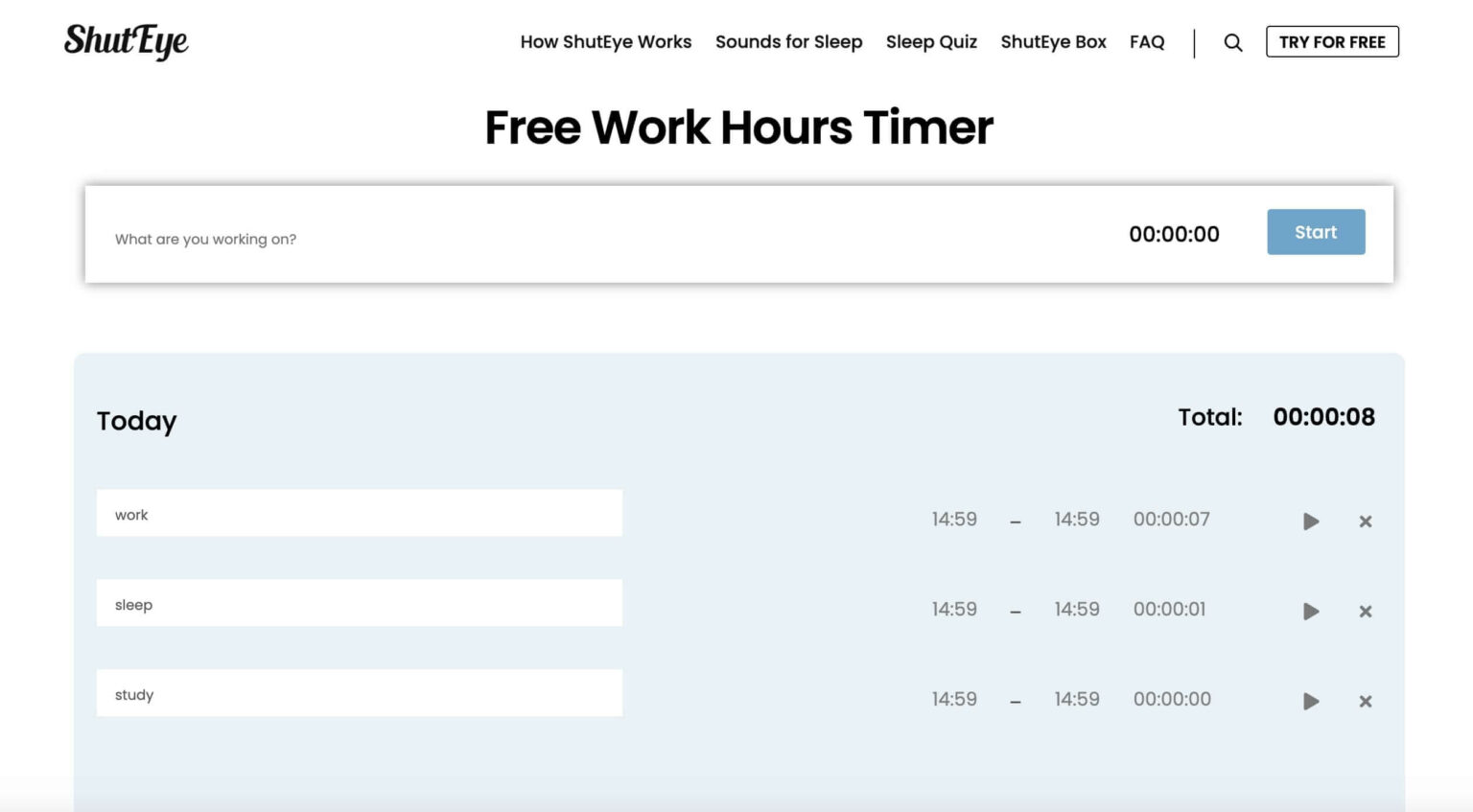Click the Total time display showing 00:00:08

point(1324,417)
